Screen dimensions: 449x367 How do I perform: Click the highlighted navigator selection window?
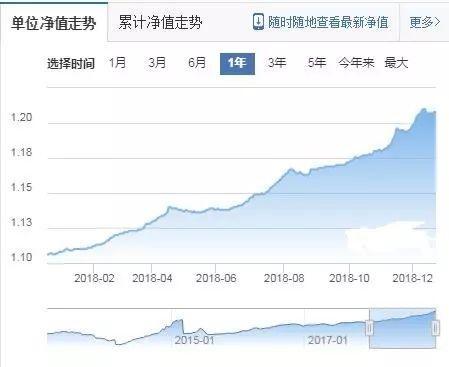click(x=402, y=329)
